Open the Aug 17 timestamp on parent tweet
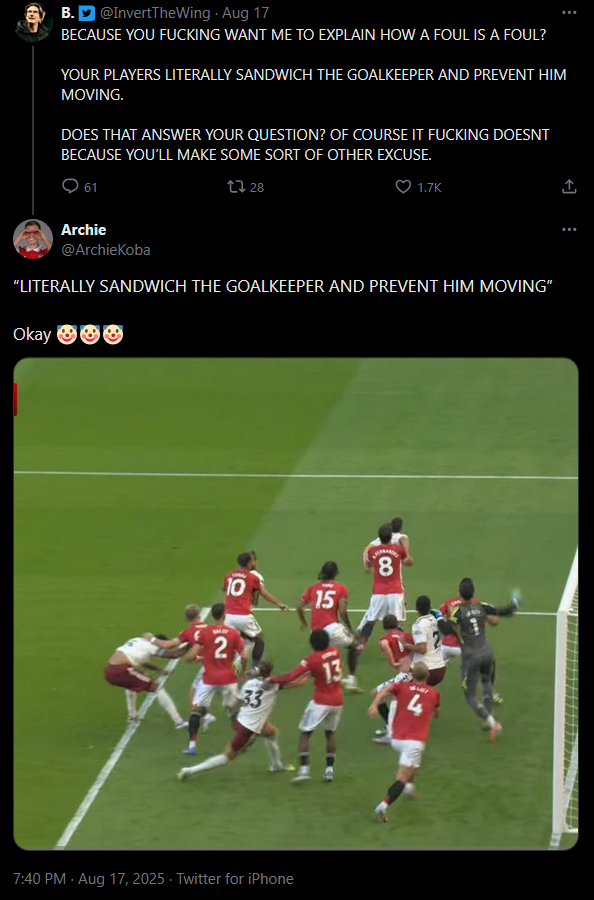594x900 pixels. click(x=245, y=13)
